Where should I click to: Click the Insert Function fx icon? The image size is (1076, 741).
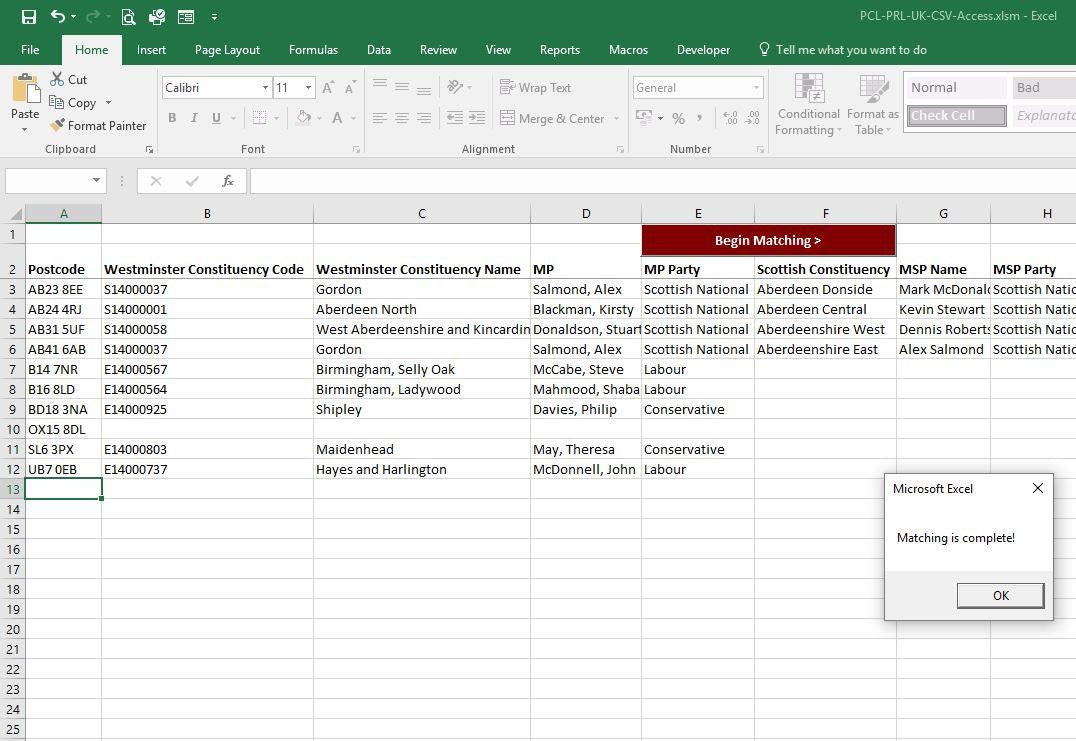click(228, 180)
